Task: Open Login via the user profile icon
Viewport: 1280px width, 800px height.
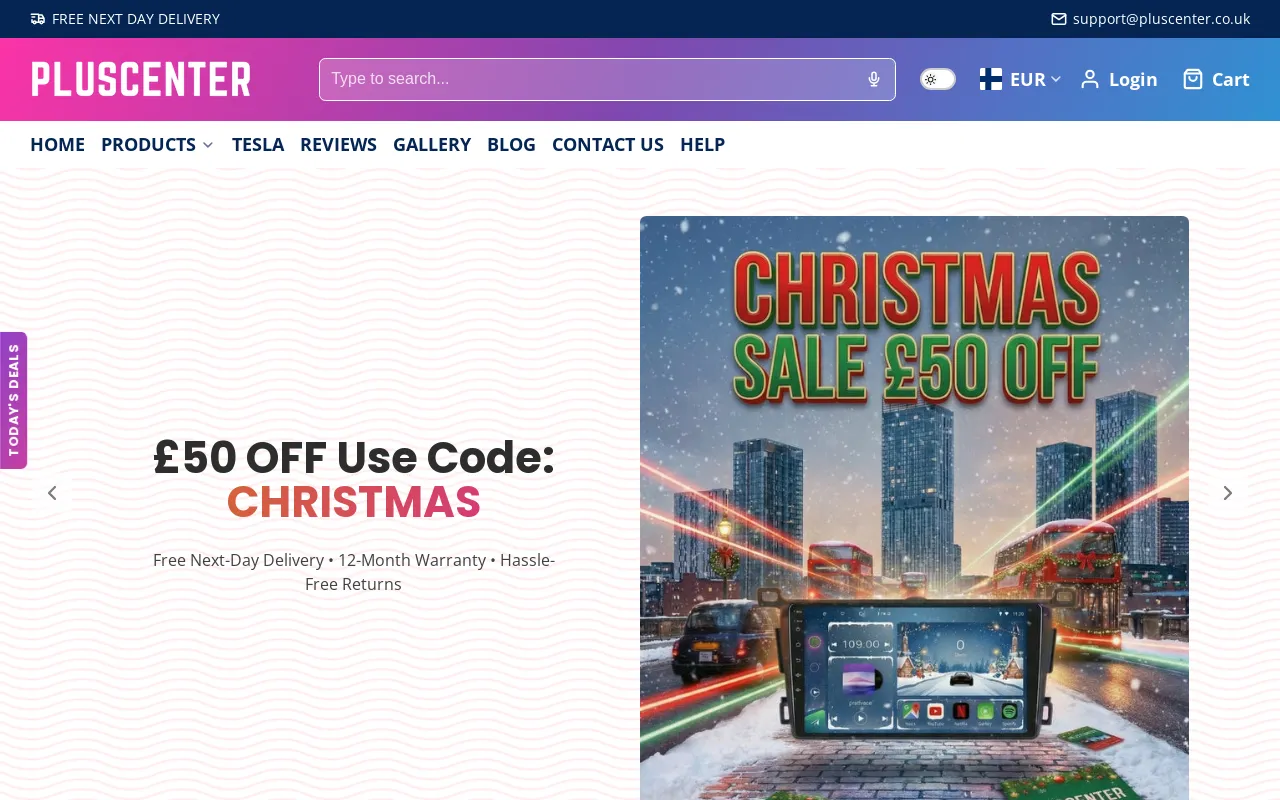Action: [x=1090, y=79]
